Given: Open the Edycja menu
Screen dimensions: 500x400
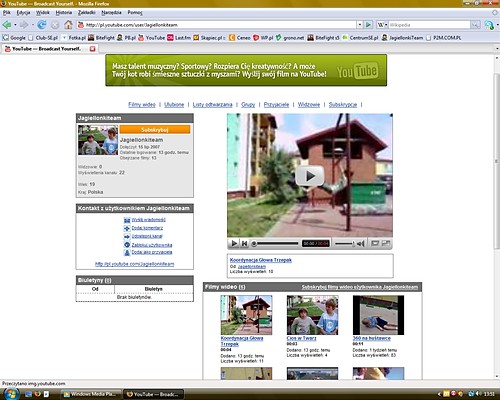Looking at the screenshot, I should click(23, 13).
